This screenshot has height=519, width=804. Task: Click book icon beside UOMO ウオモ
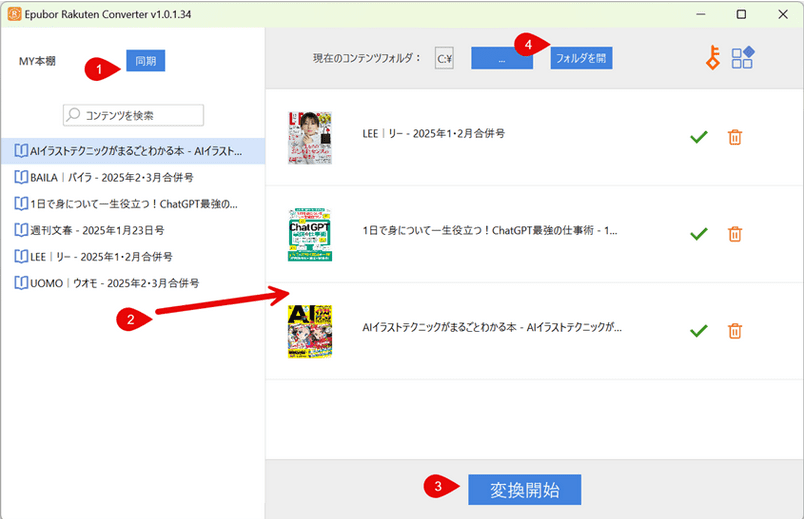21,283
